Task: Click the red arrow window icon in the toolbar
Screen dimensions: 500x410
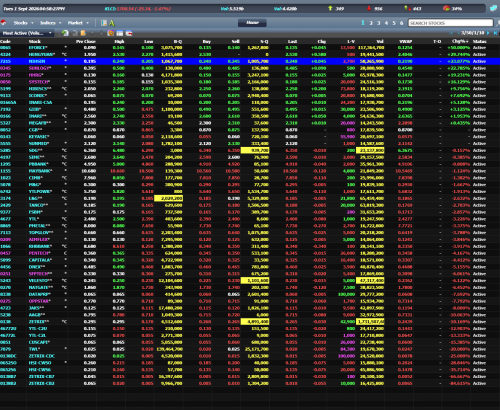Action: point(129,33)
